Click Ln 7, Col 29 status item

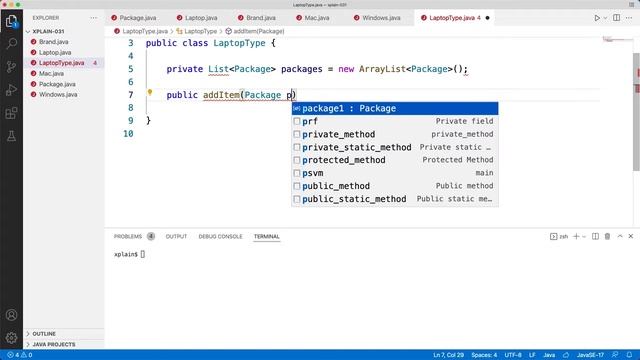tap(448, 355)
